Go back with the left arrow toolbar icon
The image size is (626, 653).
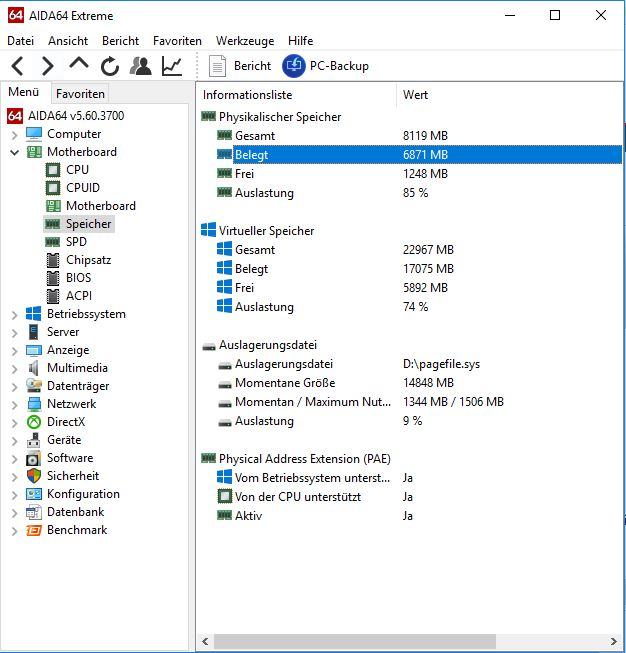(17, 66)
